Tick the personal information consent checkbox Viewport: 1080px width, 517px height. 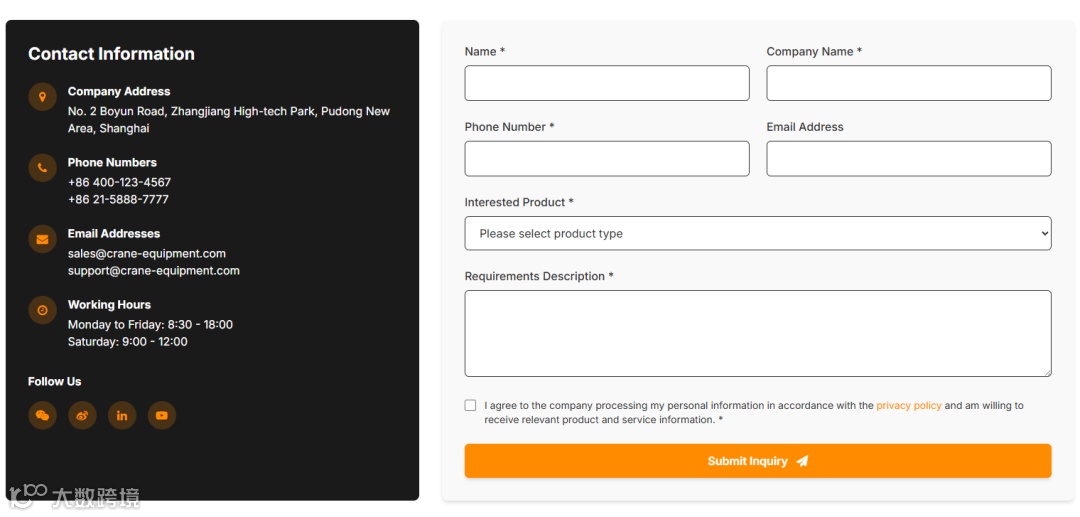(471, 406)
